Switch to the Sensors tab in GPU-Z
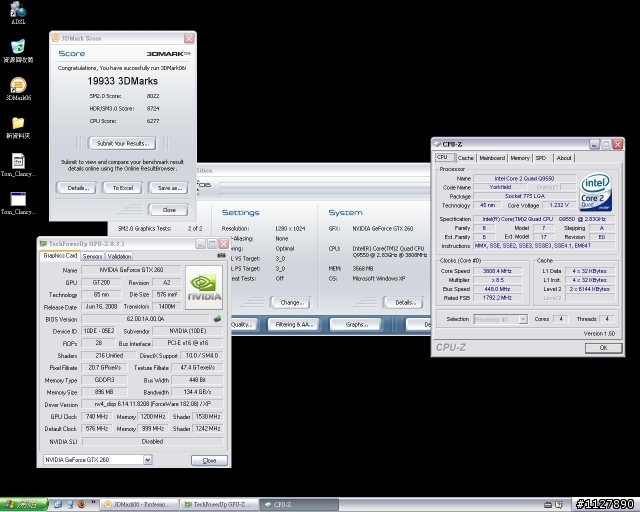The image size is (640, 512). 92,256
